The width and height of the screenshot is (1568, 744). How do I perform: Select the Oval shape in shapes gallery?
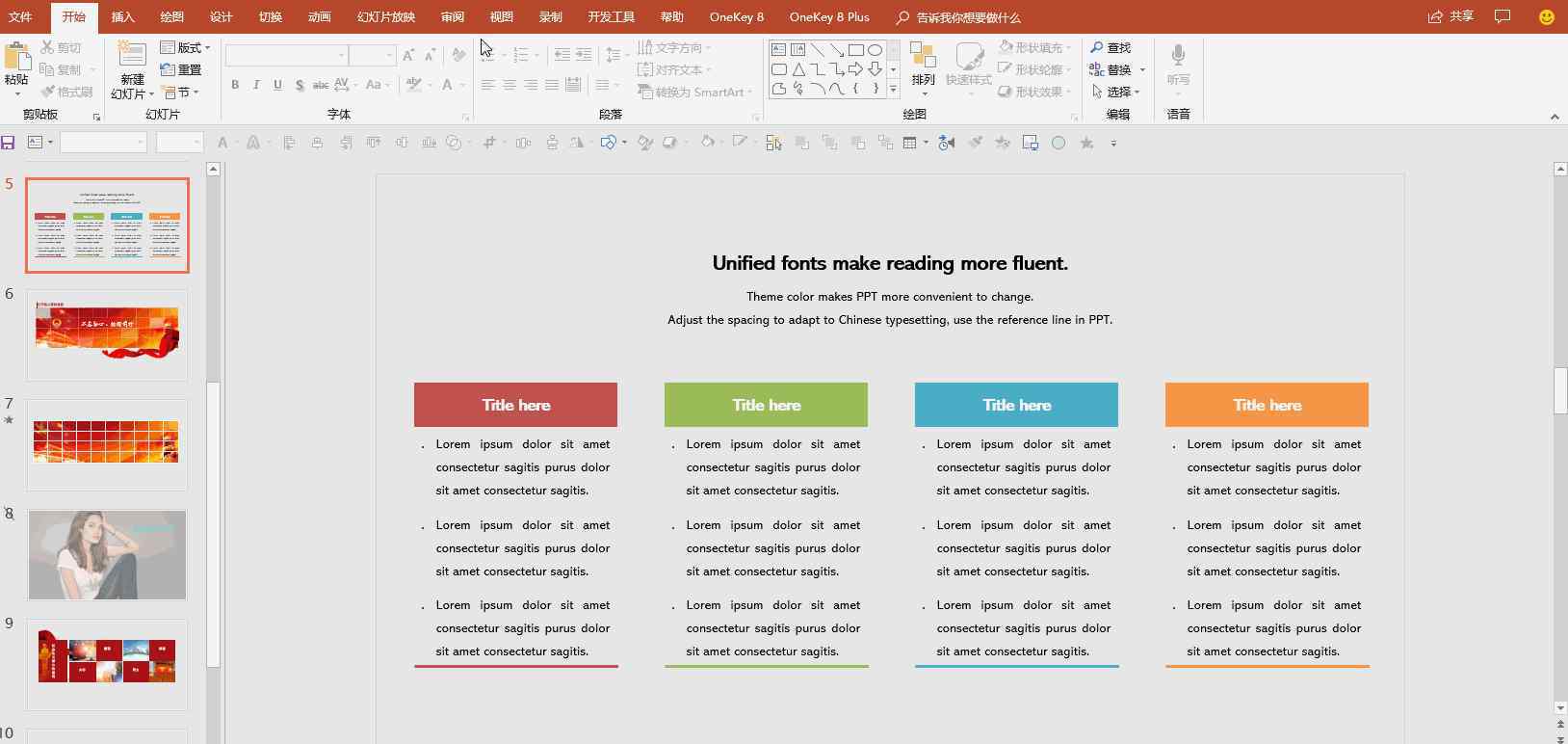(875, 49)
